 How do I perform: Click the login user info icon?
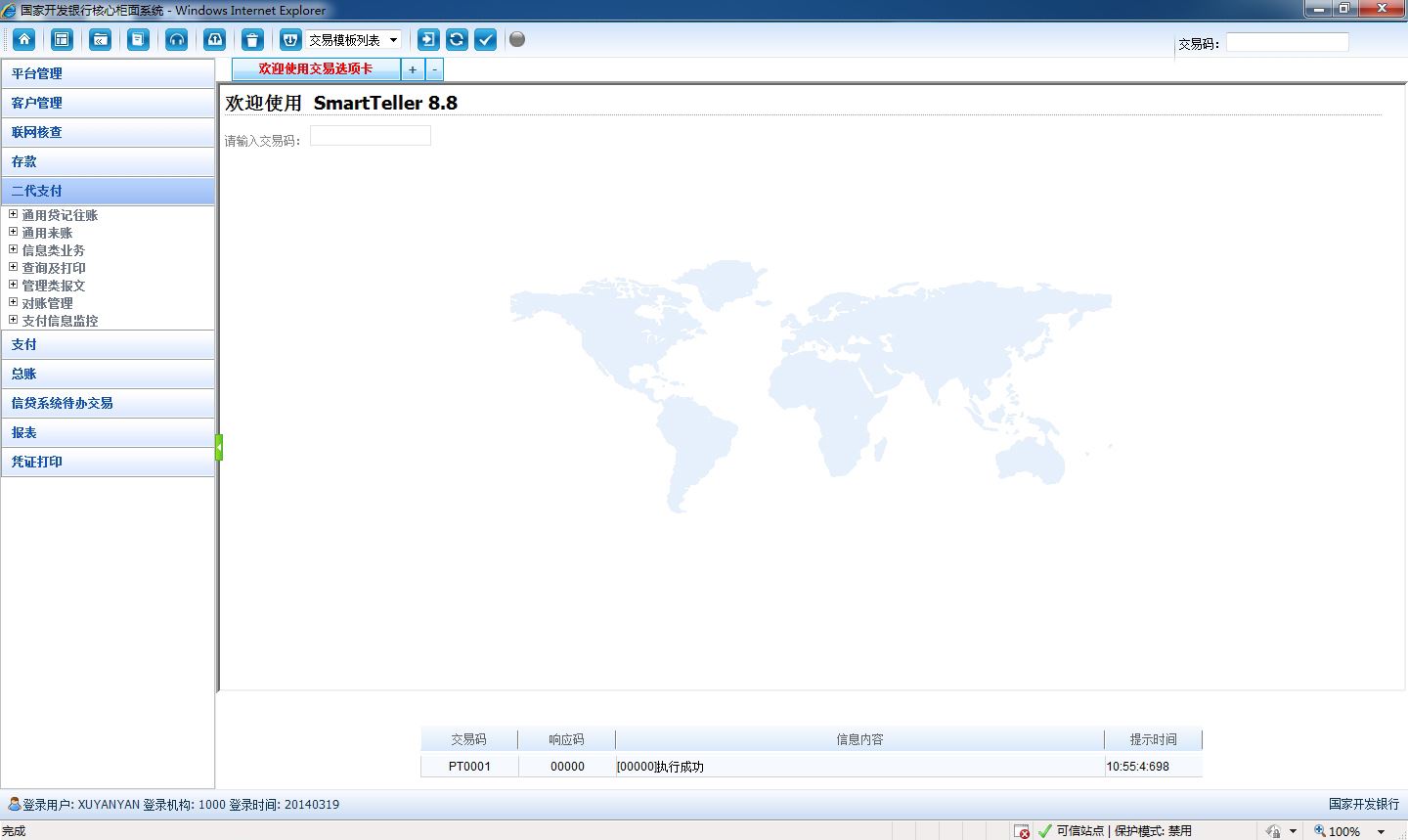[x=14, y=804]
